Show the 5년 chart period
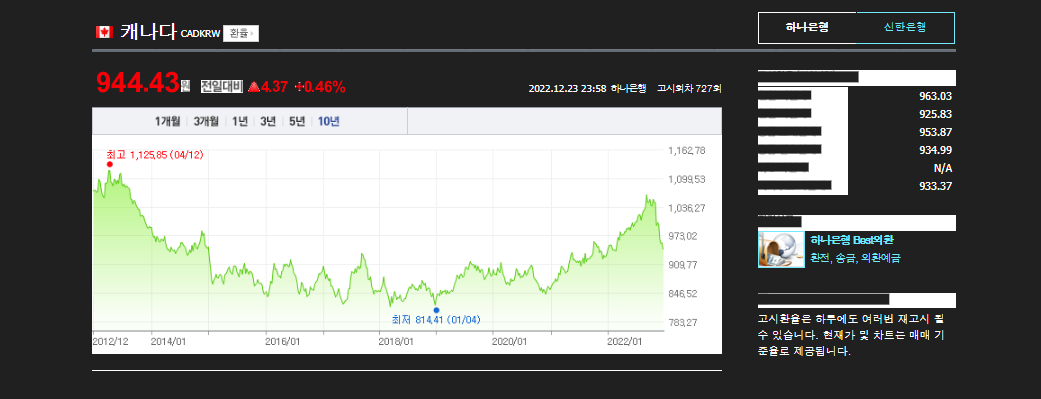This screenshot has width=1041, height=399. [x=297, y=121]
